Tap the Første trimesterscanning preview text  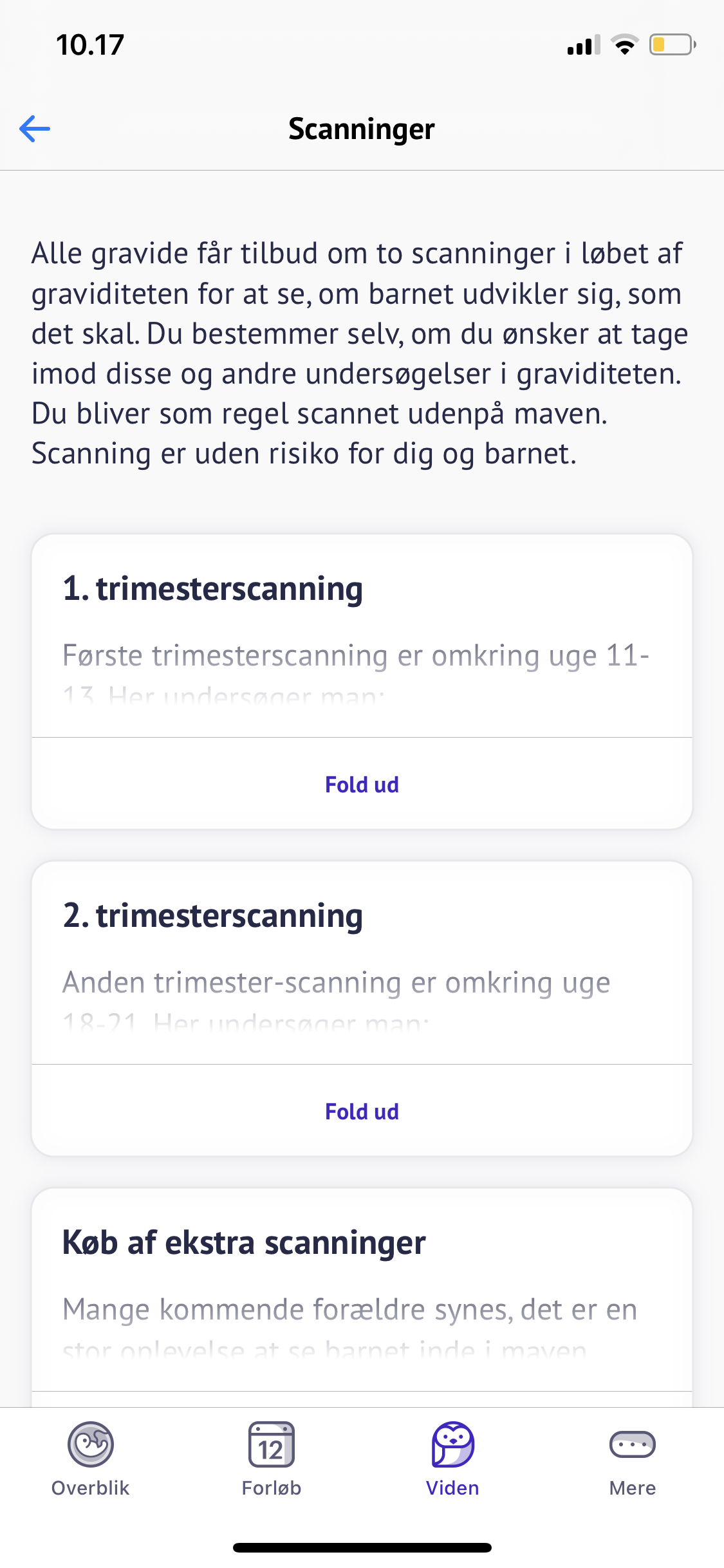(x=355, y=657)
